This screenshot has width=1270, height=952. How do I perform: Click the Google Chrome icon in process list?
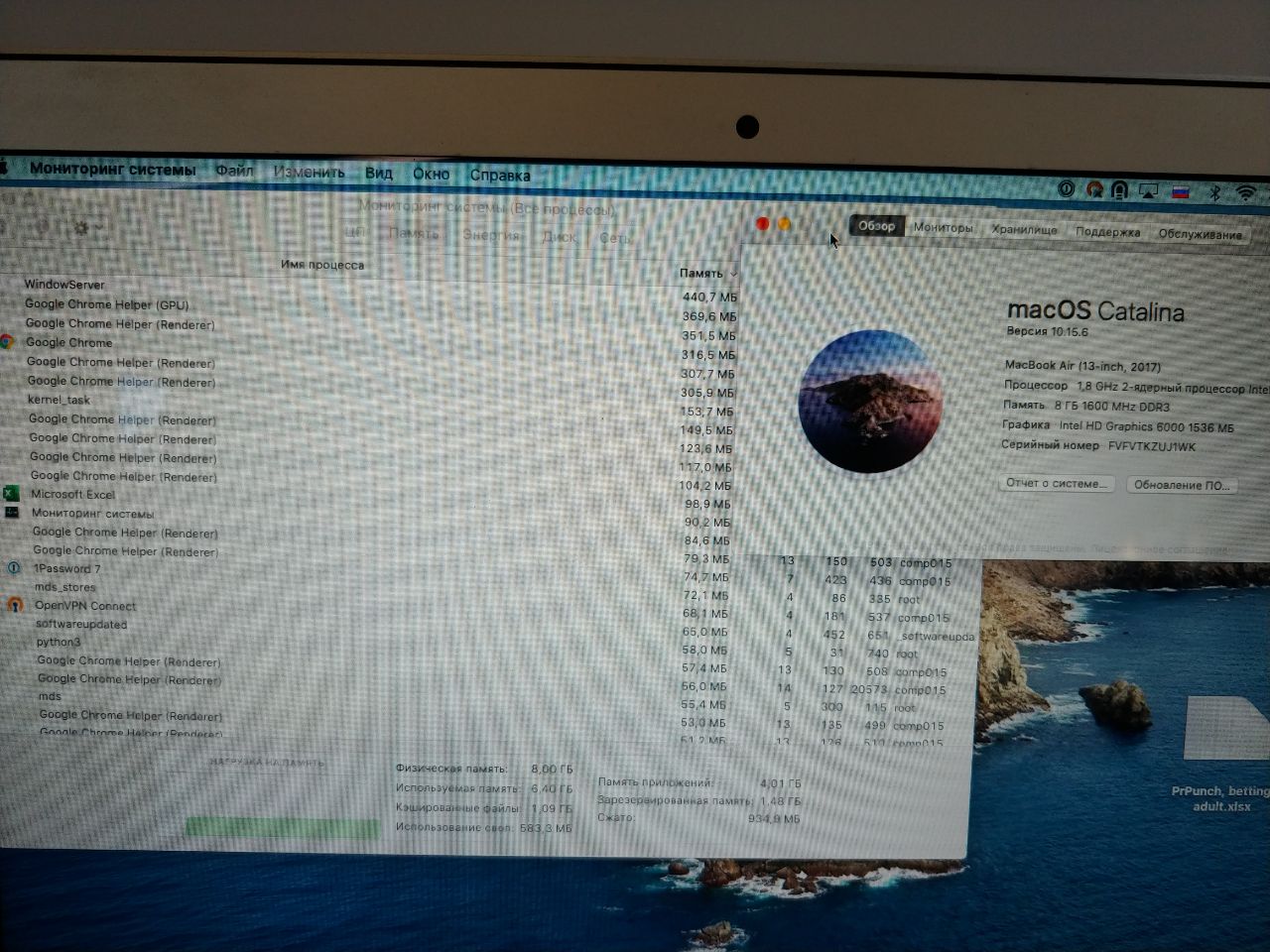point(7,342)
